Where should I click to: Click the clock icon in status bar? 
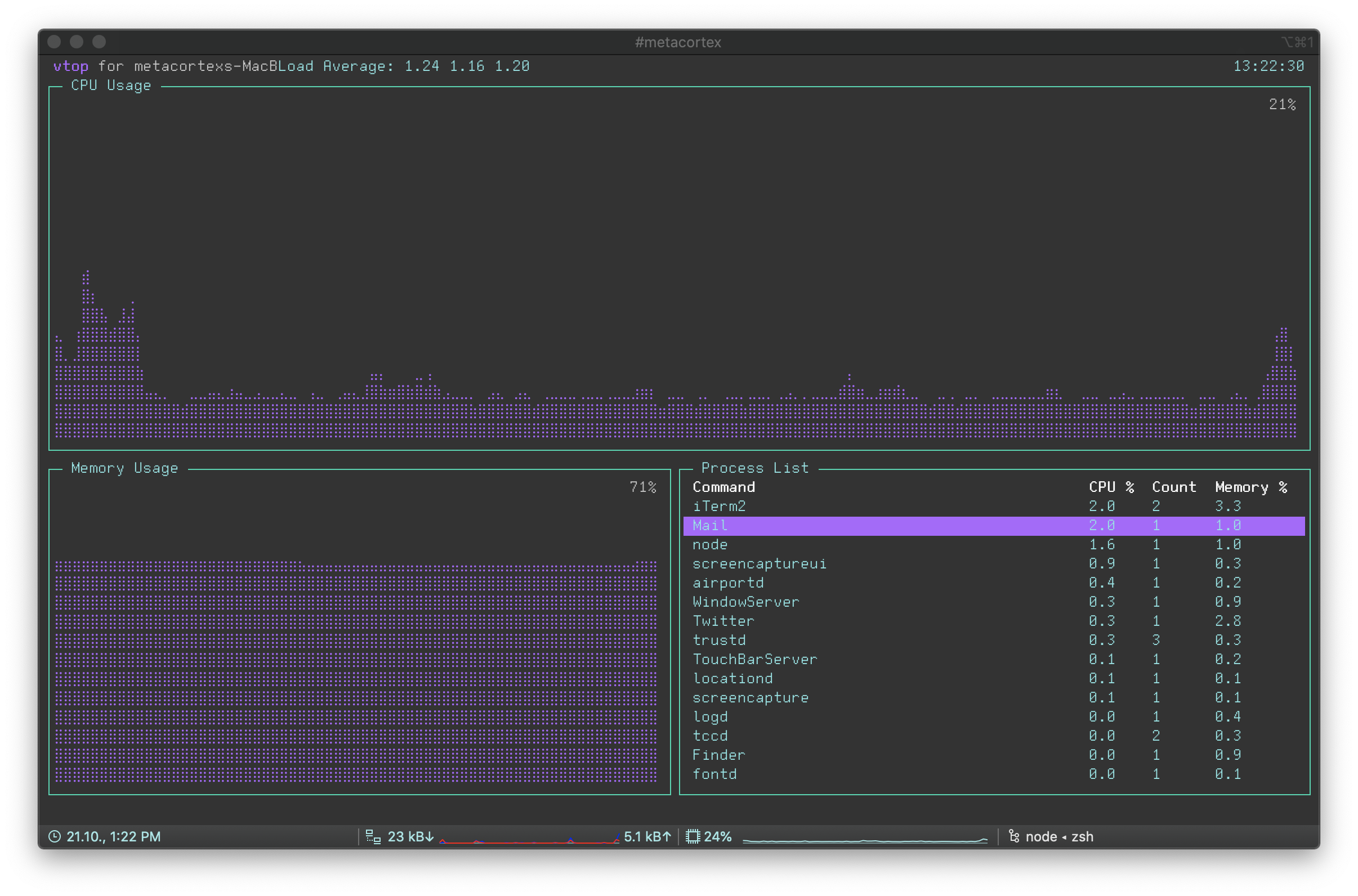tap(54, 836)
